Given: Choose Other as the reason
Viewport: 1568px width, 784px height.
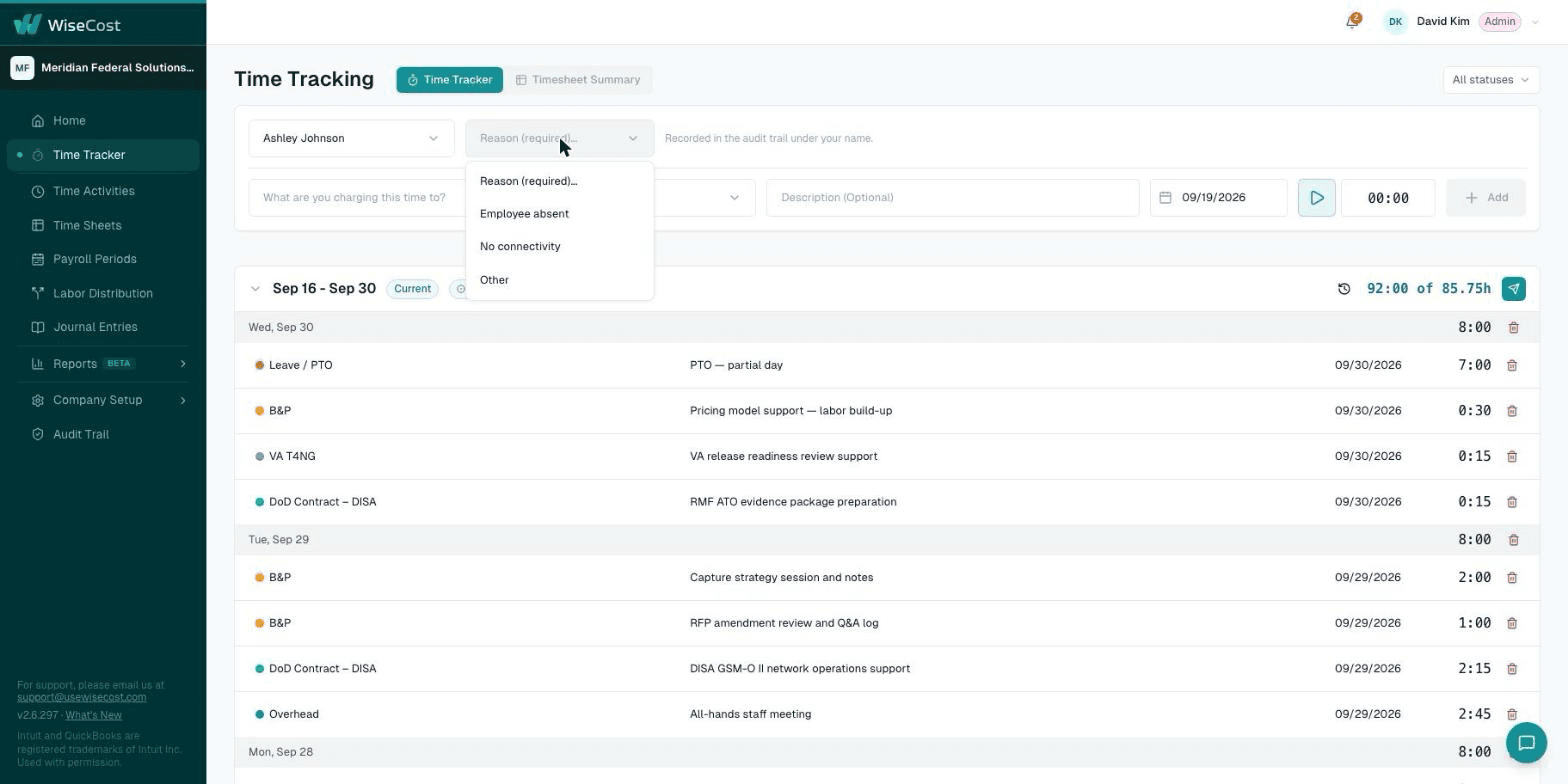Looking at the screenshot, I should (559, 280).
